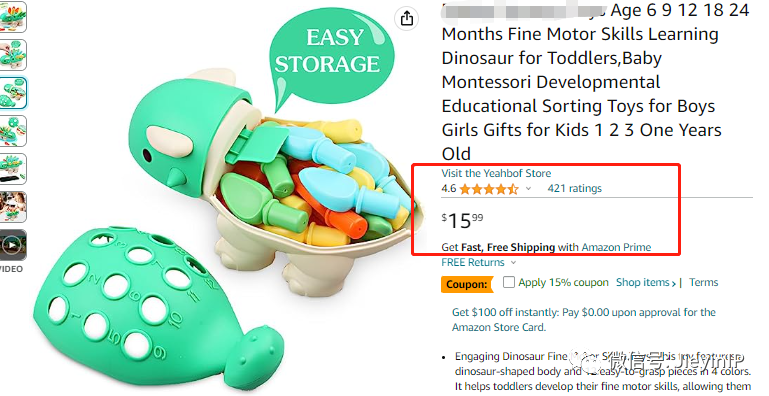Open Visit the Yeahbof Store link

point(496,173)
